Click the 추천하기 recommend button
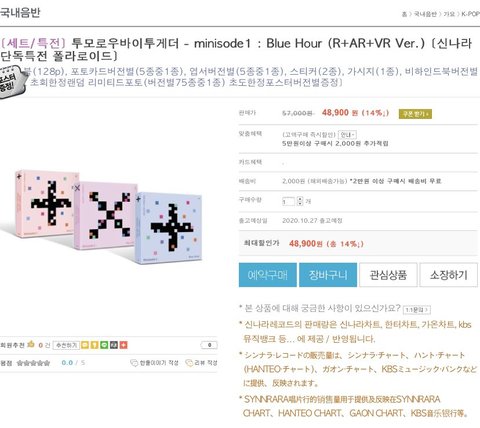 coord(66,345)
